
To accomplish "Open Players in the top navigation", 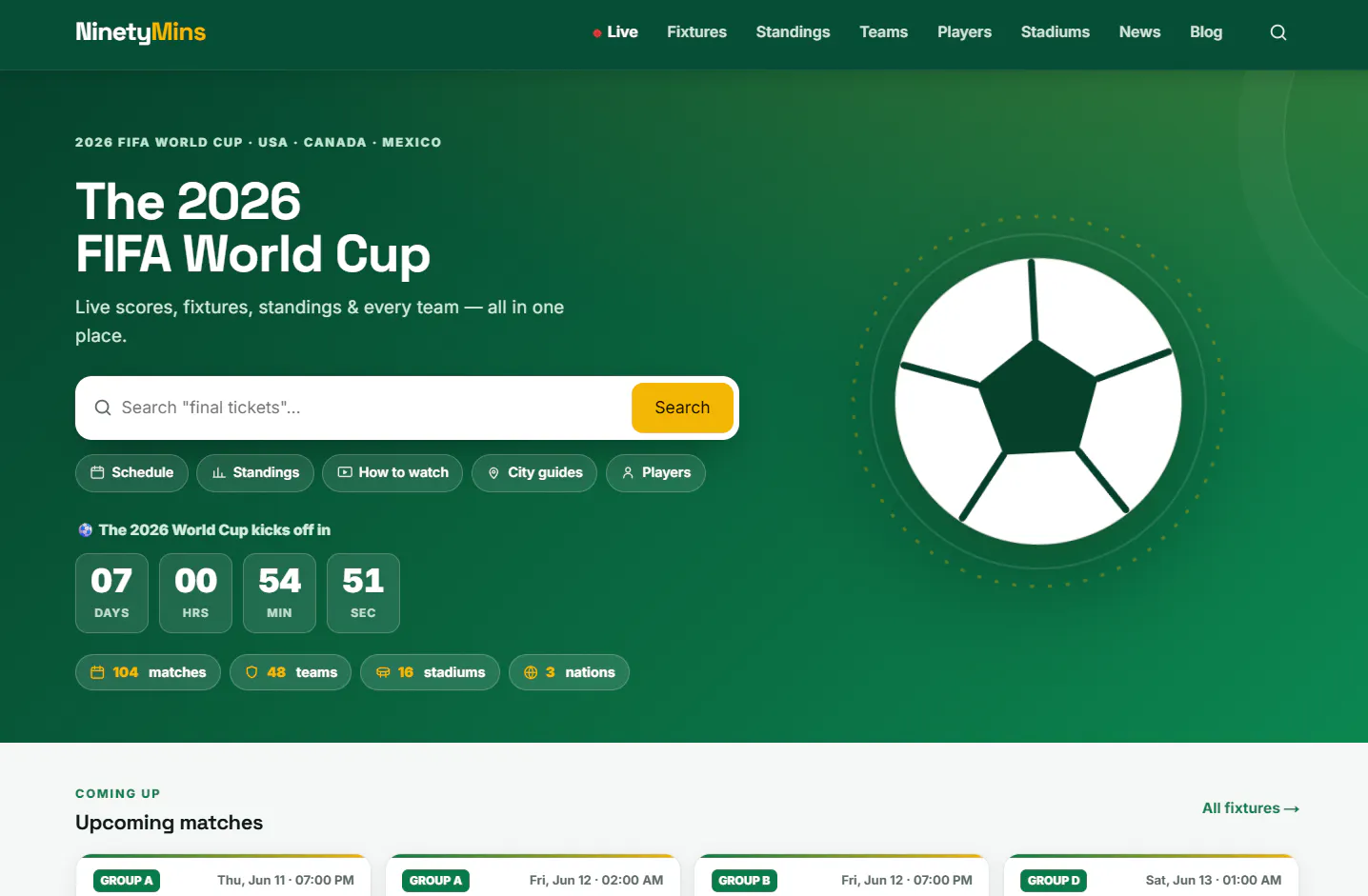I will point(964,32).
